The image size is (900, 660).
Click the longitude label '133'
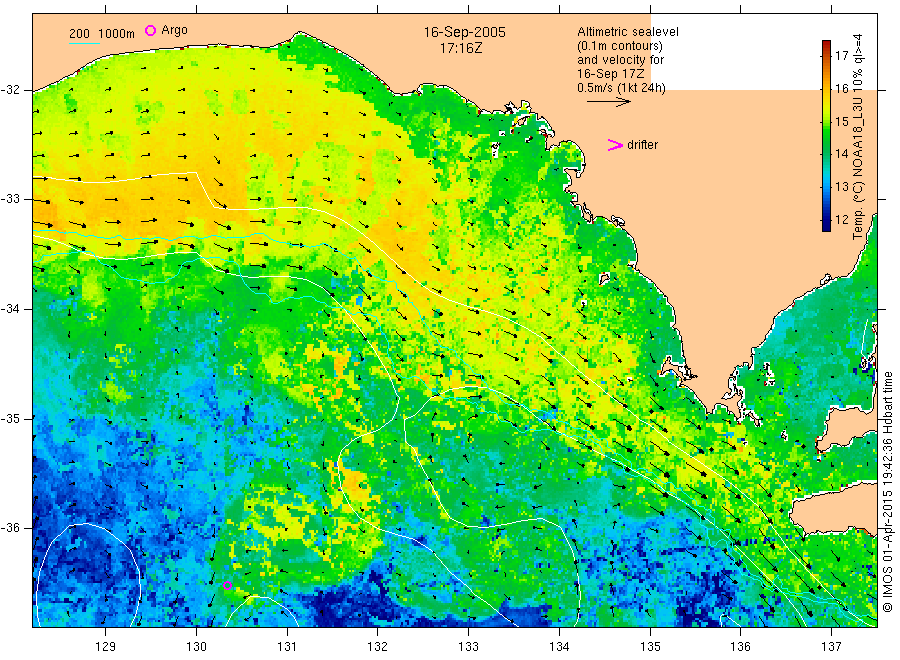tap(468, 647)
